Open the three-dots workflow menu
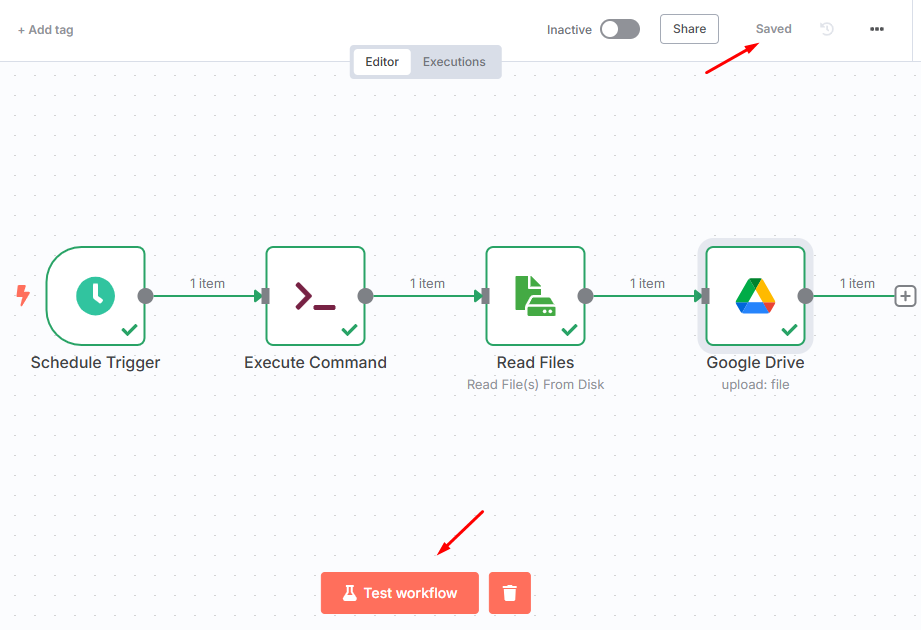921x630 pixels. (877, 29)
